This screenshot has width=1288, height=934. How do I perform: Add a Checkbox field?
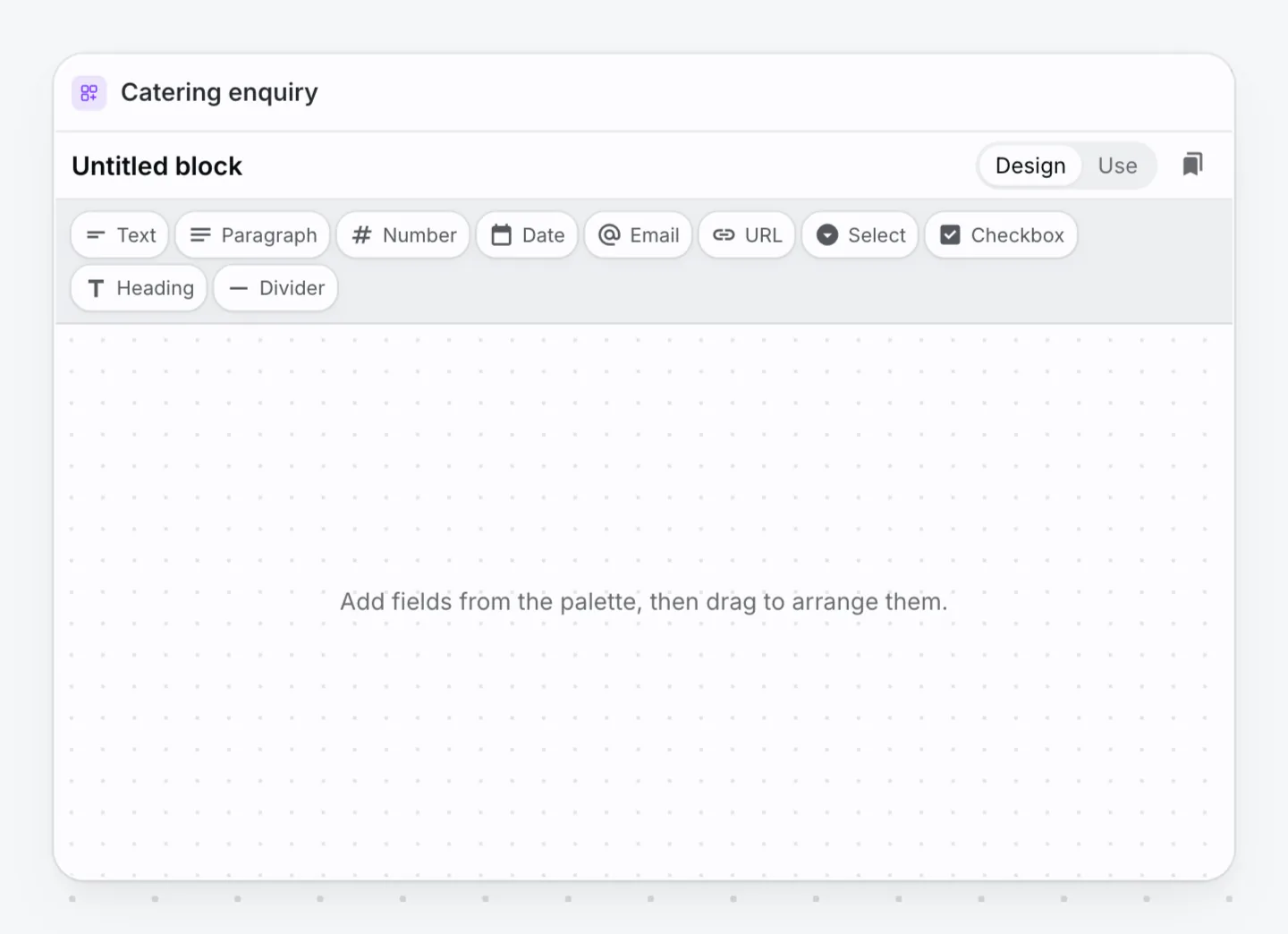pos(1002,235)
